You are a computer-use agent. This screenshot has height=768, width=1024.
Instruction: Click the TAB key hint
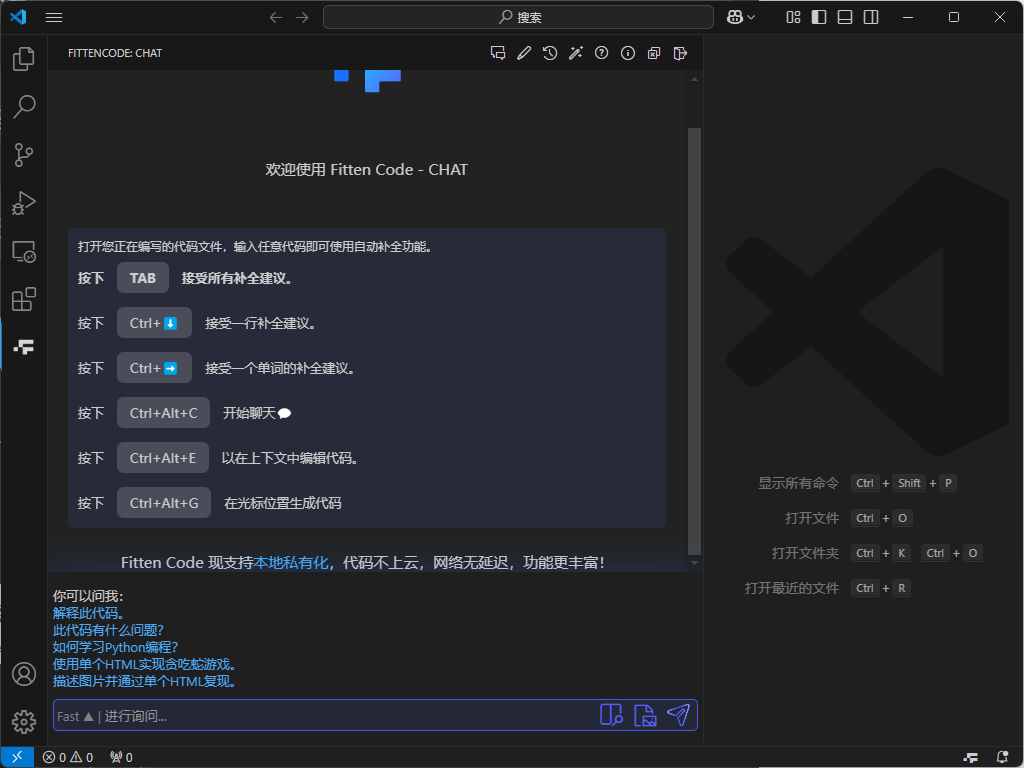(x=143, y=278)
